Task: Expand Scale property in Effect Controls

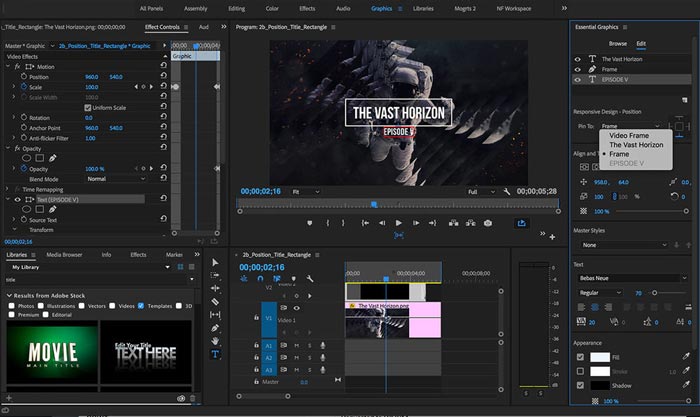Action: [x=14, y=87]
